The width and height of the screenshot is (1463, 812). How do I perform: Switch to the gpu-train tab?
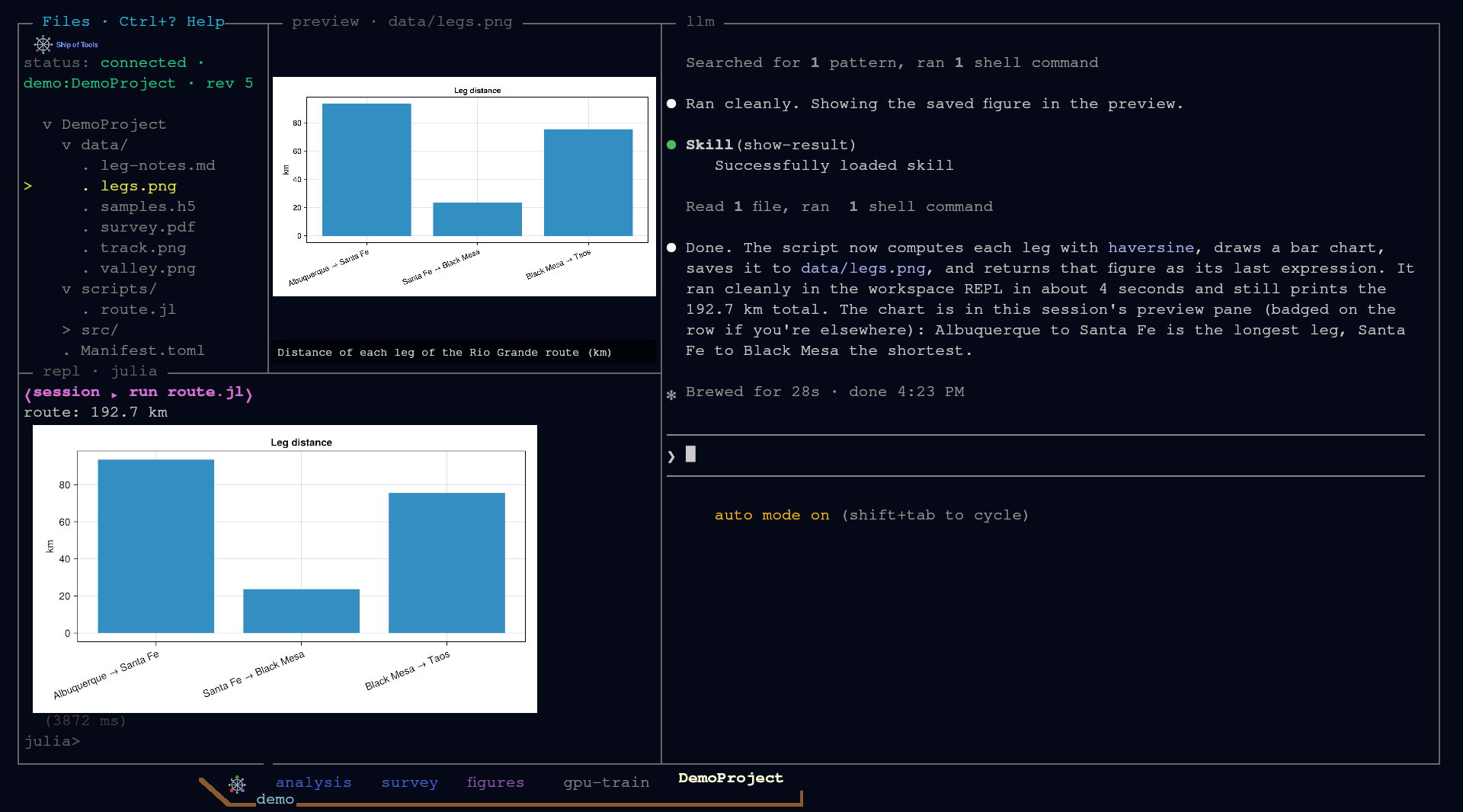pyautogui.click(x=607, y=782)
